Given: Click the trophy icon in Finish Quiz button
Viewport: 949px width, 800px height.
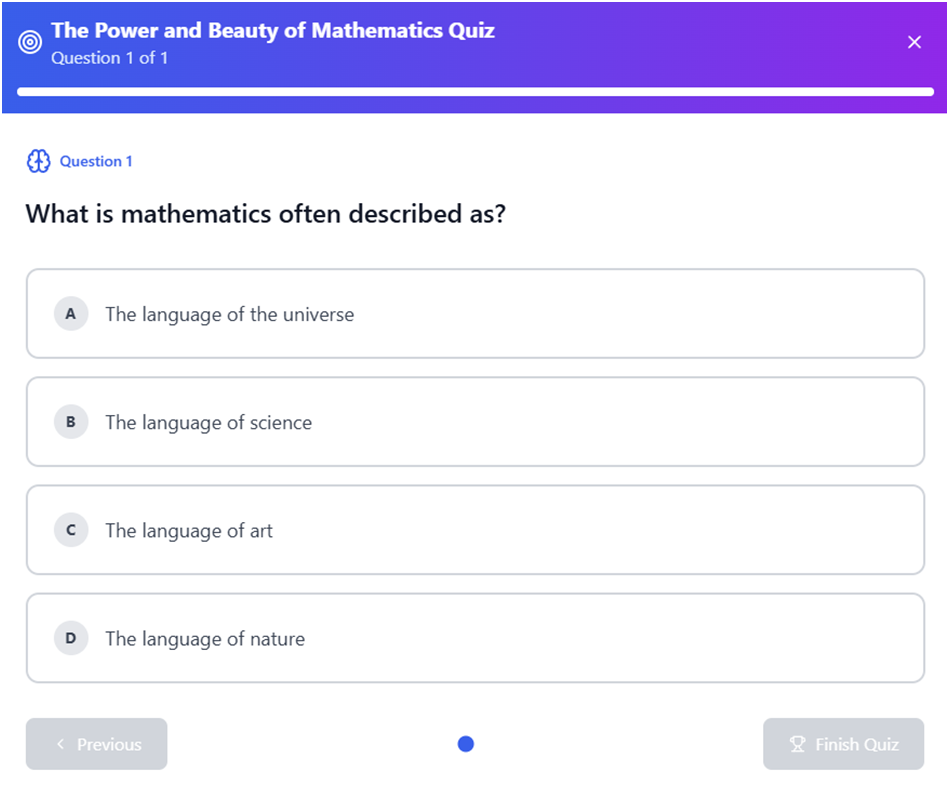Looking at the screenshot, I should pos(797,744).
